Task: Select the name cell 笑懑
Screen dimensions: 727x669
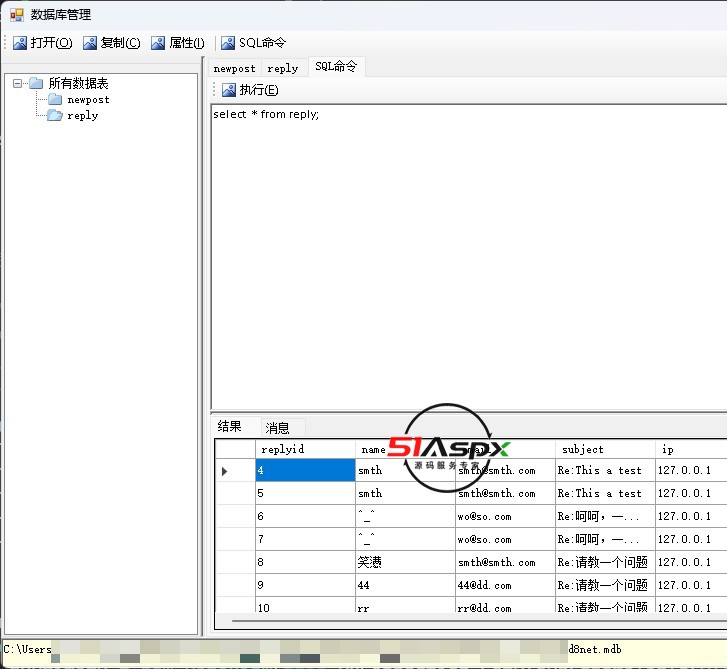Action: 405,562
